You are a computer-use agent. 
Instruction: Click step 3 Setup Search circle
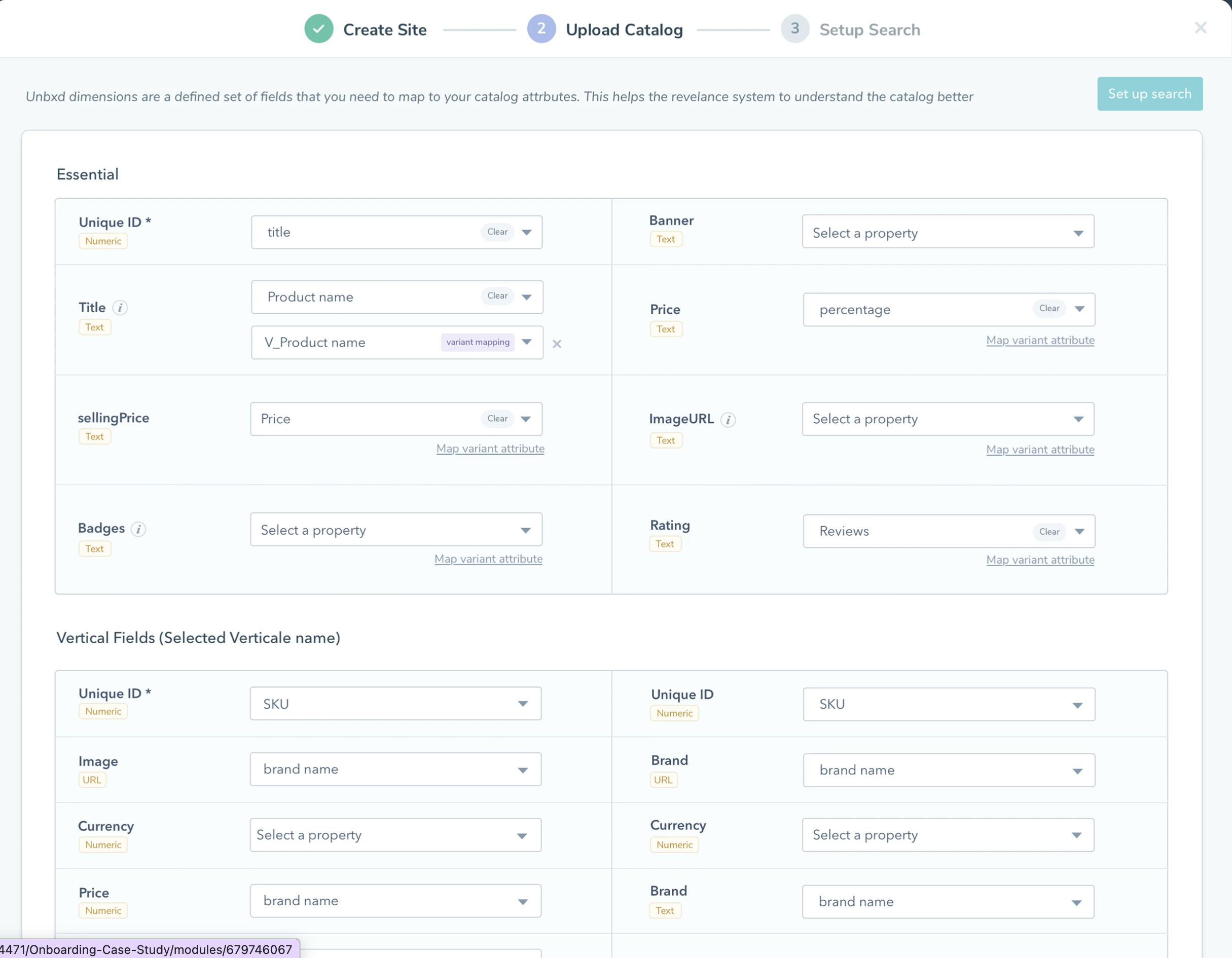pyautogui.click(x=794, y=29)
